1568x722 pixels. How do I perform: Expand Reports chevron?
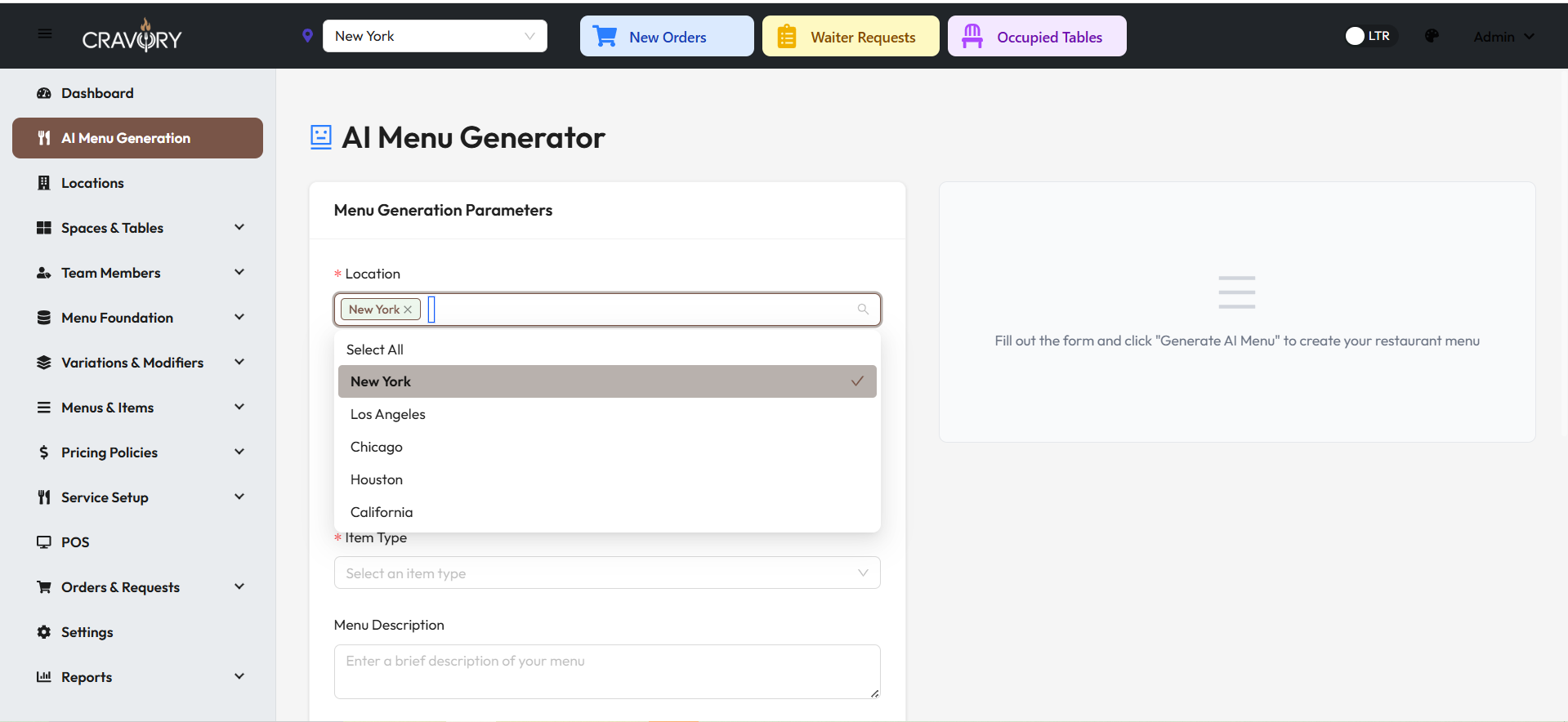click(239, 676)
